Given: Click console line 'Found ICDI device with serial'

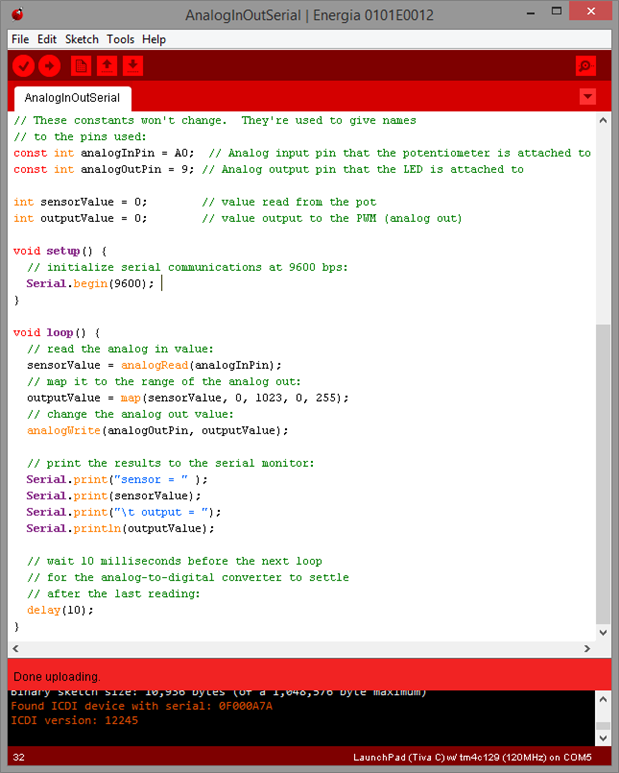Looking at the screenshot, I should coord(141,706).
